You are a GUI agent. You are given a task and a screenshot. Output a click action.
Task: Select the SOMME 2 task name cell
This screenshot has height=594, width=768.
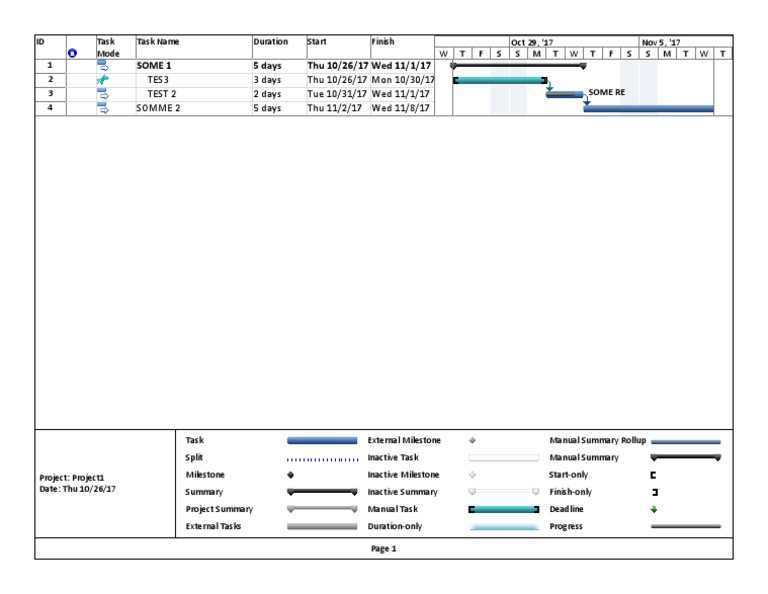click(158, 108)
